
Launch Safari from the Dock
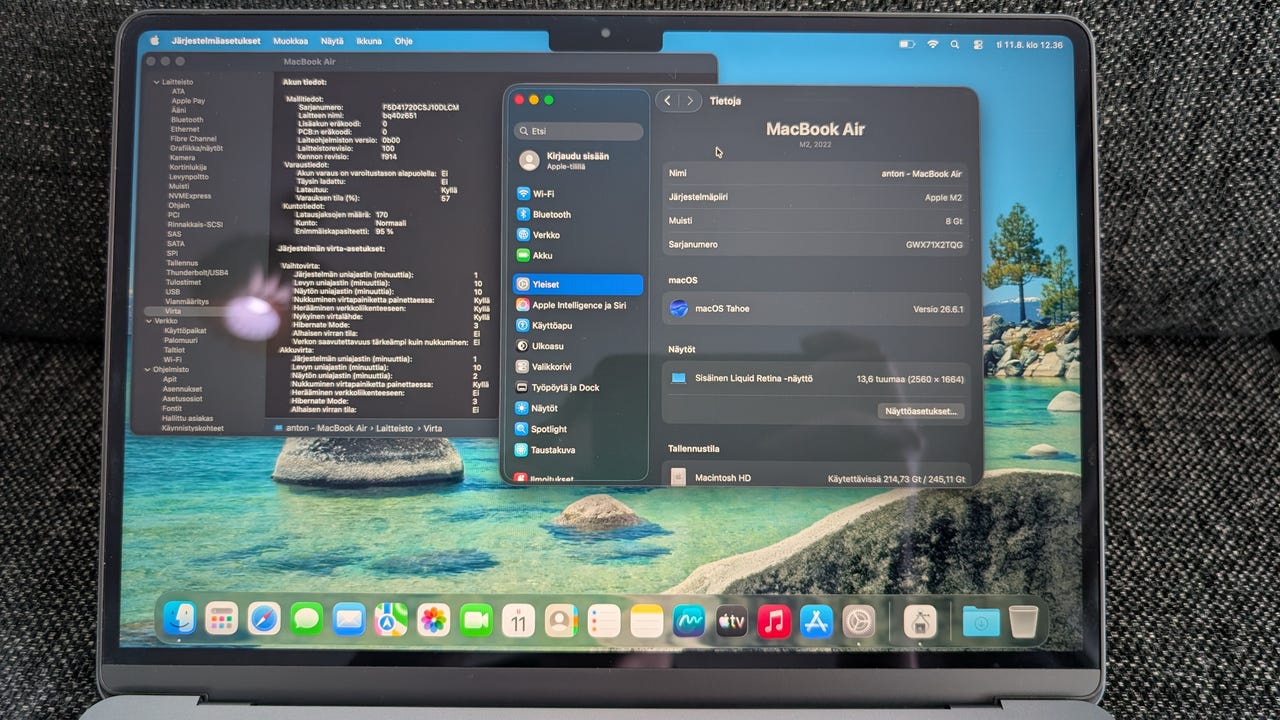264,619
